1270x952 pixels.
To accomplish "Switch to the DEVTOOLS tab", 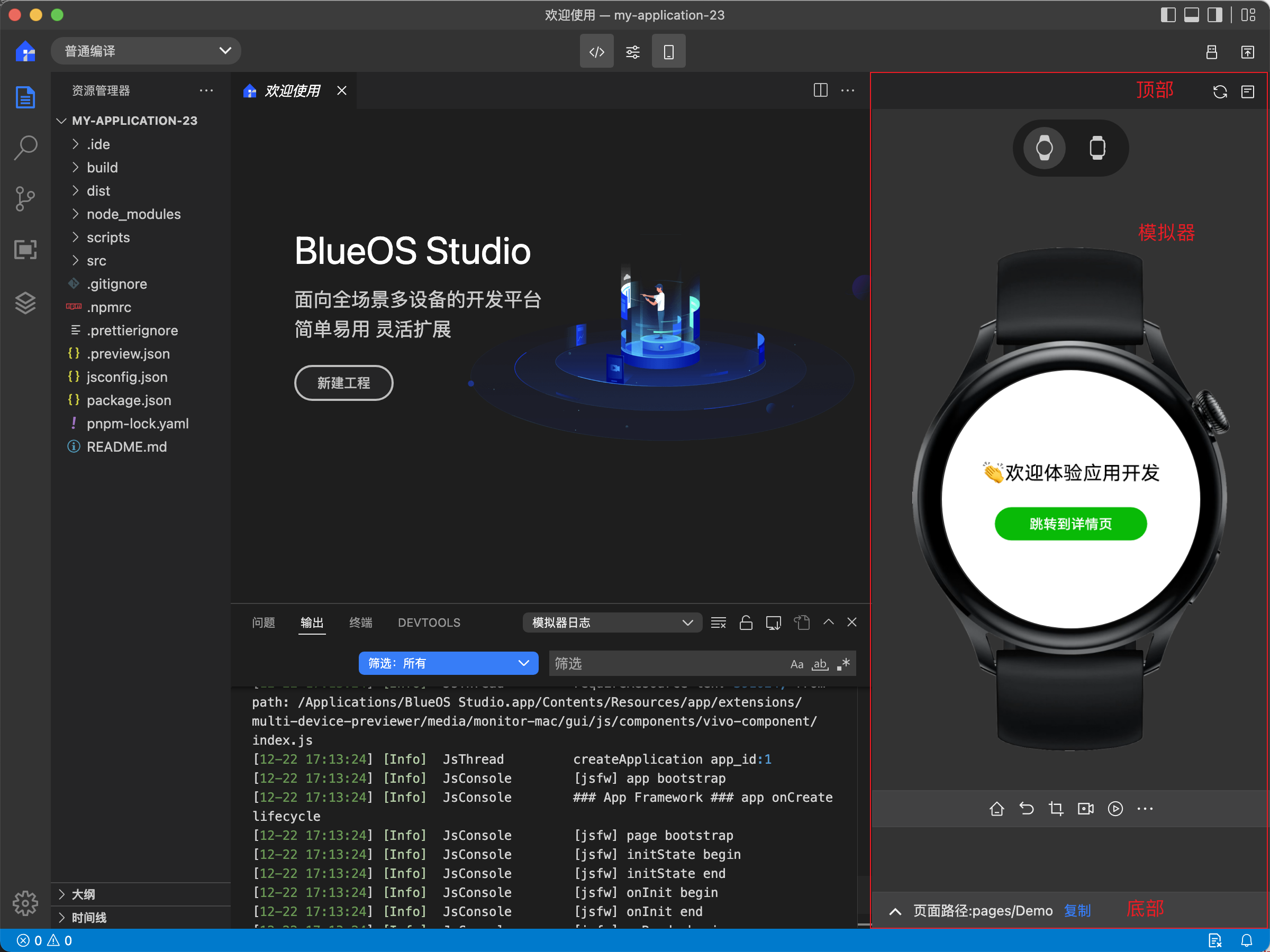I will point(429,623).
